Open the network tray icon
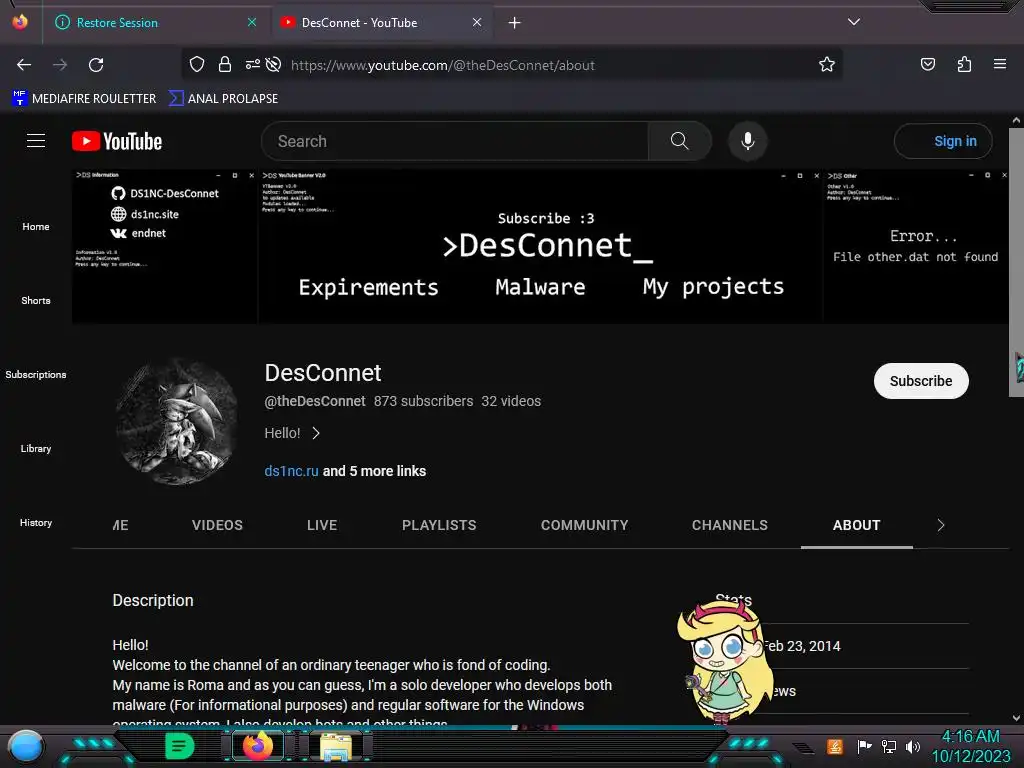The image size is (1024, 768). (x=889, y=746)
